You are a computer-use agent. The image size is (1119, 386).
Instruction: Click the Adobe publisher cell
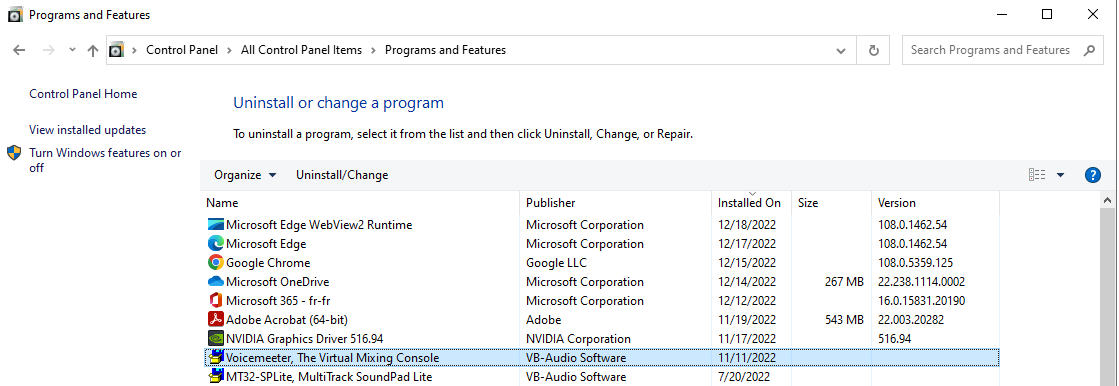[544, 320]
